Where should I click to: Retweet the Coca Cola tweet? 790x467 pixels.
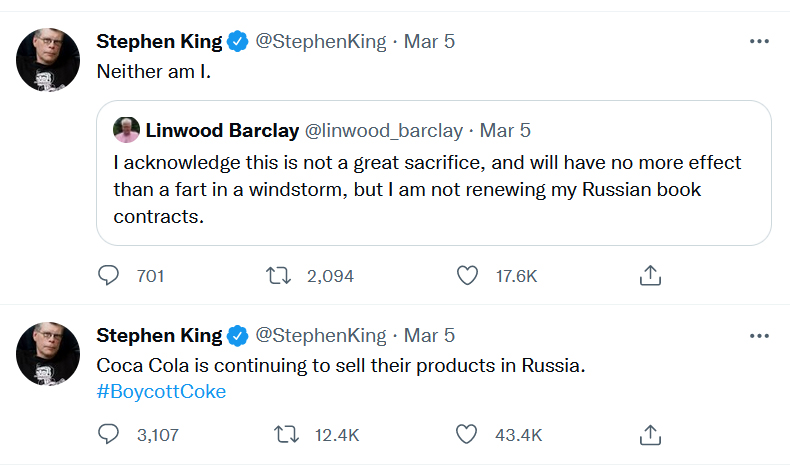tap(286, 434)
